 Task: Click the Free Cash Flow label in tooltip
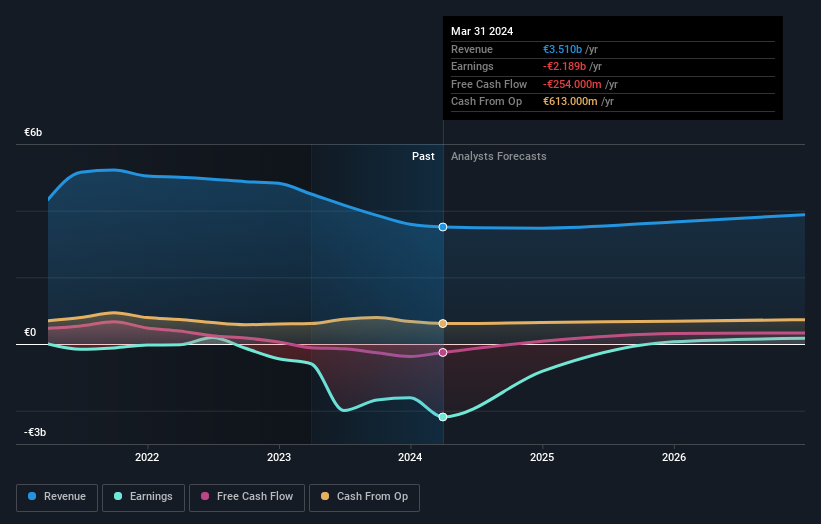click(489, 84)
